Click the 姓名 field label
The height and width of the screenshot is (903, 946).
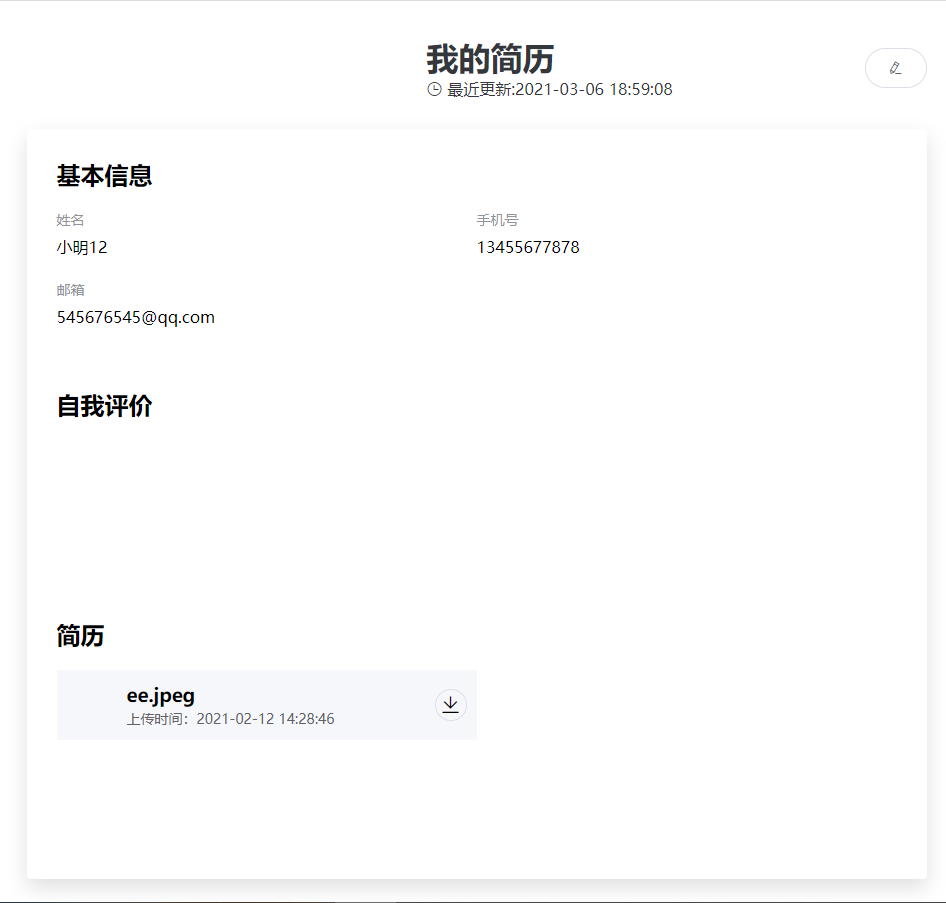(70, 220)
